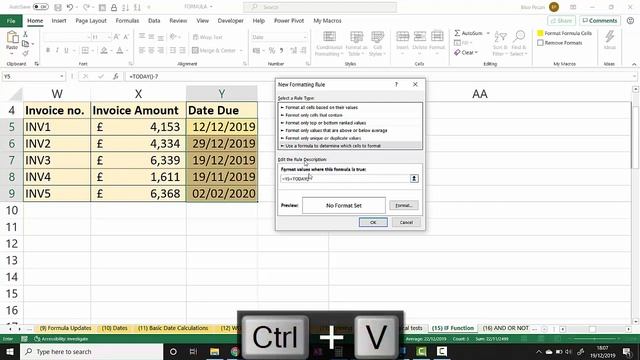Open the Number Format dropdown showing Date
The image size is (640, 360).
[x=305, y=37]
